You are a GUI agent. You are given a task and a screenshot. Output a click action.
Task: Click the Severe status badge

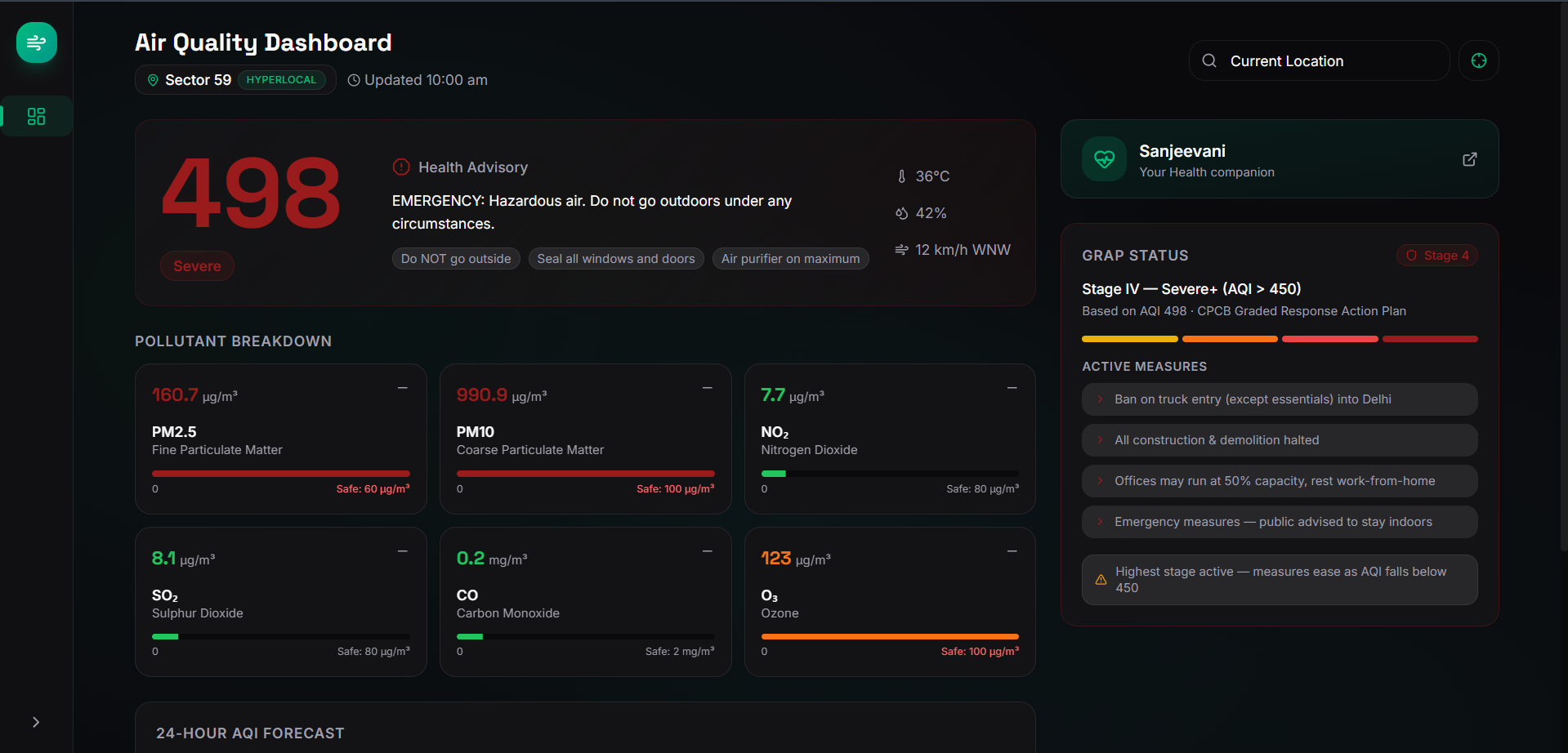[x=197, y=266]
